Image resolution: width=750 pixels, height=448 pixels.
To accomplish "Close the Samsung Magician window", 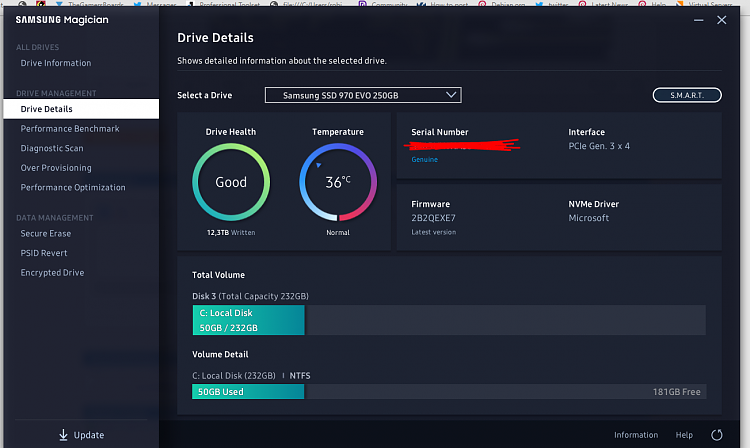I will 721,20.
